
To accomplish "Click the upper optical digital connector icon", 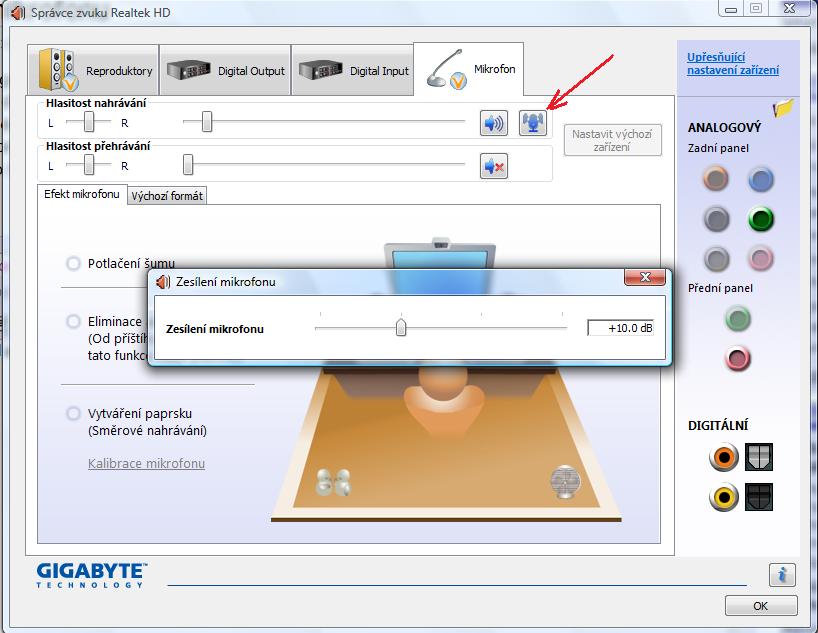I will (759, 457).
